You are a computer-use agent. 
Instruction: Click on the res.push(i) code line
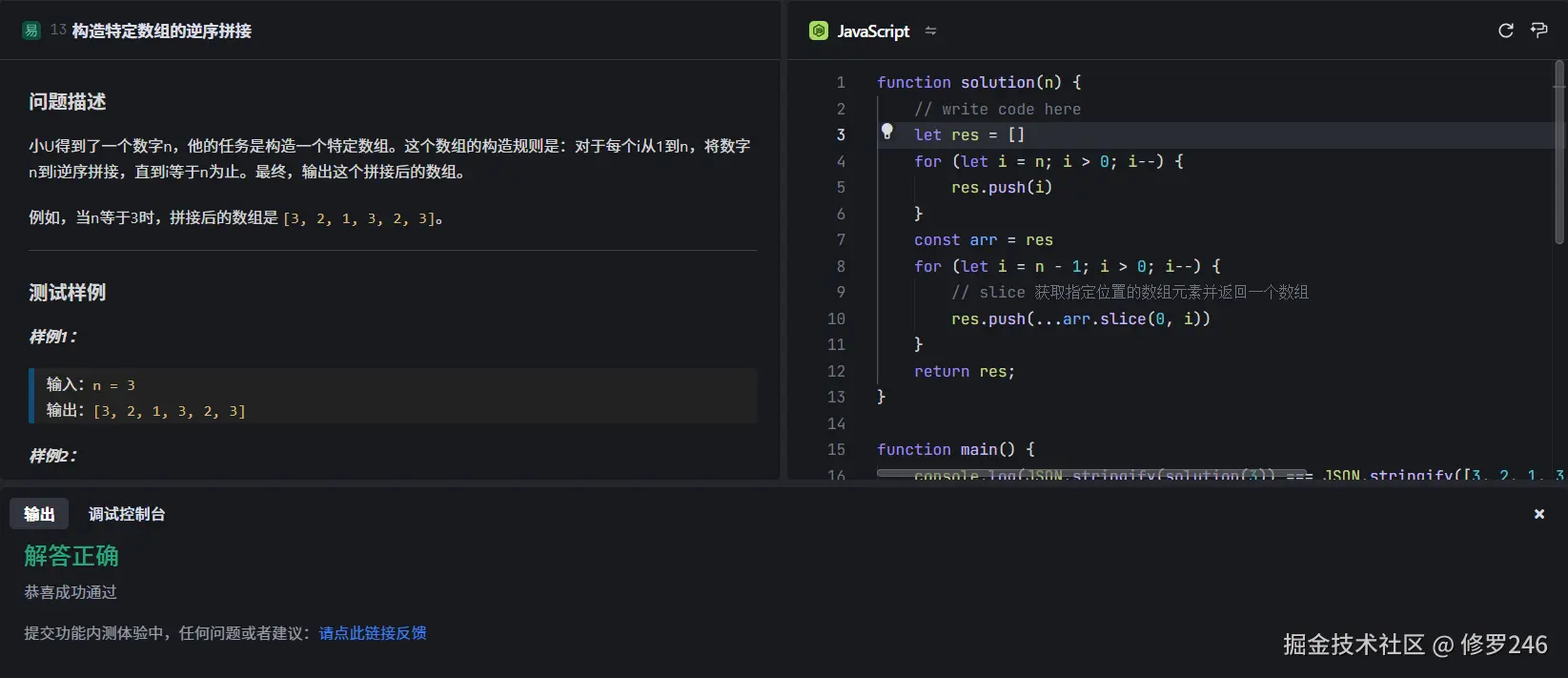click(1001, 188)
